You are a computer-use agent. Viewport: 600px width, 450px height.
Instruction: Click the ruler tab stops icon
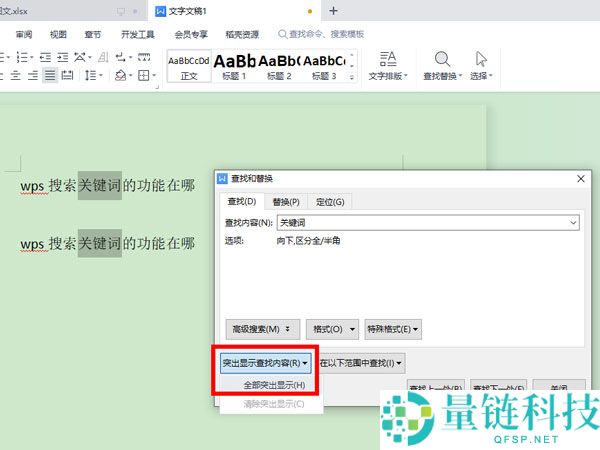click(x=144, y=58)
